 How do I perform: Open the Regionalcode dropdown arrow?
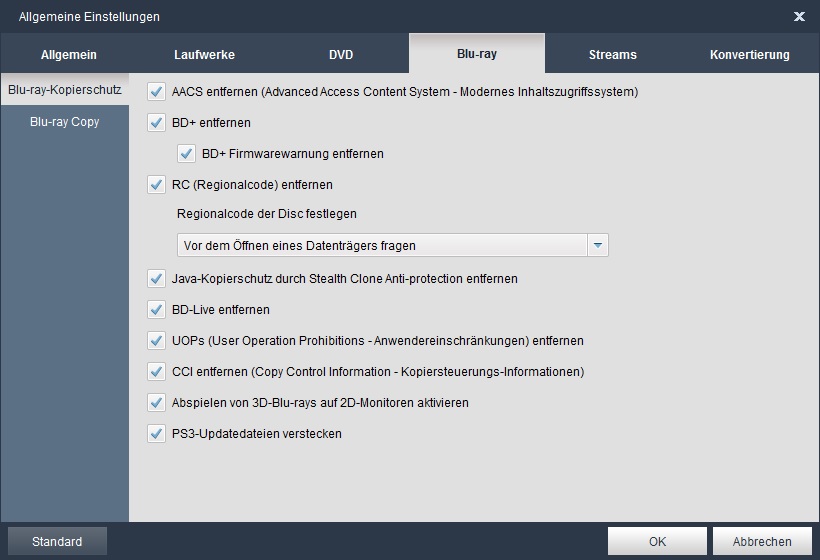pyautogui.click(x=598, y=245)
